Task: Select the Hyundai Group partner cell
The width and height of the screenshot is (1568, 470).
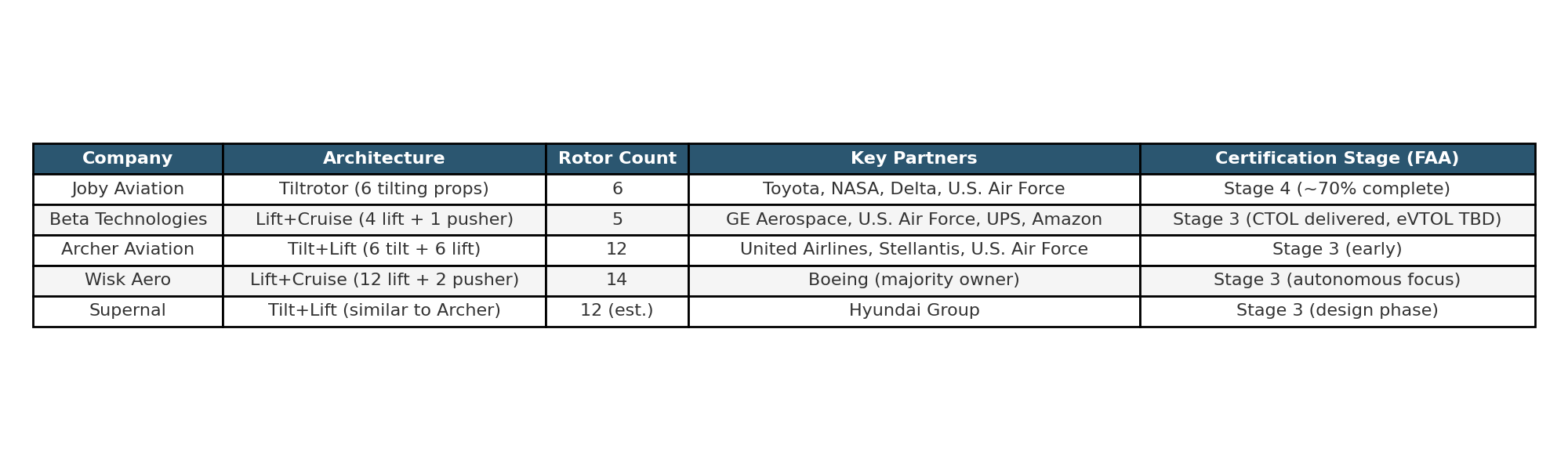Action: coord(914,311)
